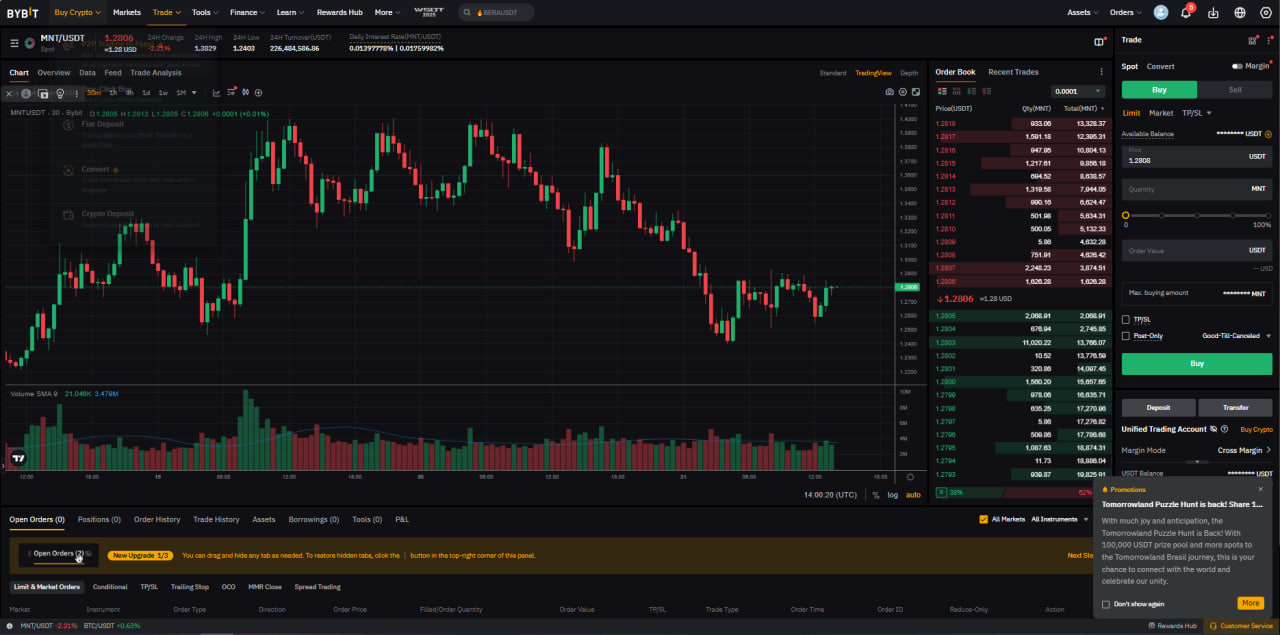Viewport: 1280px width, 635px height.
Task: Open the All Instruments dropdown
Action: point(1060,519)
